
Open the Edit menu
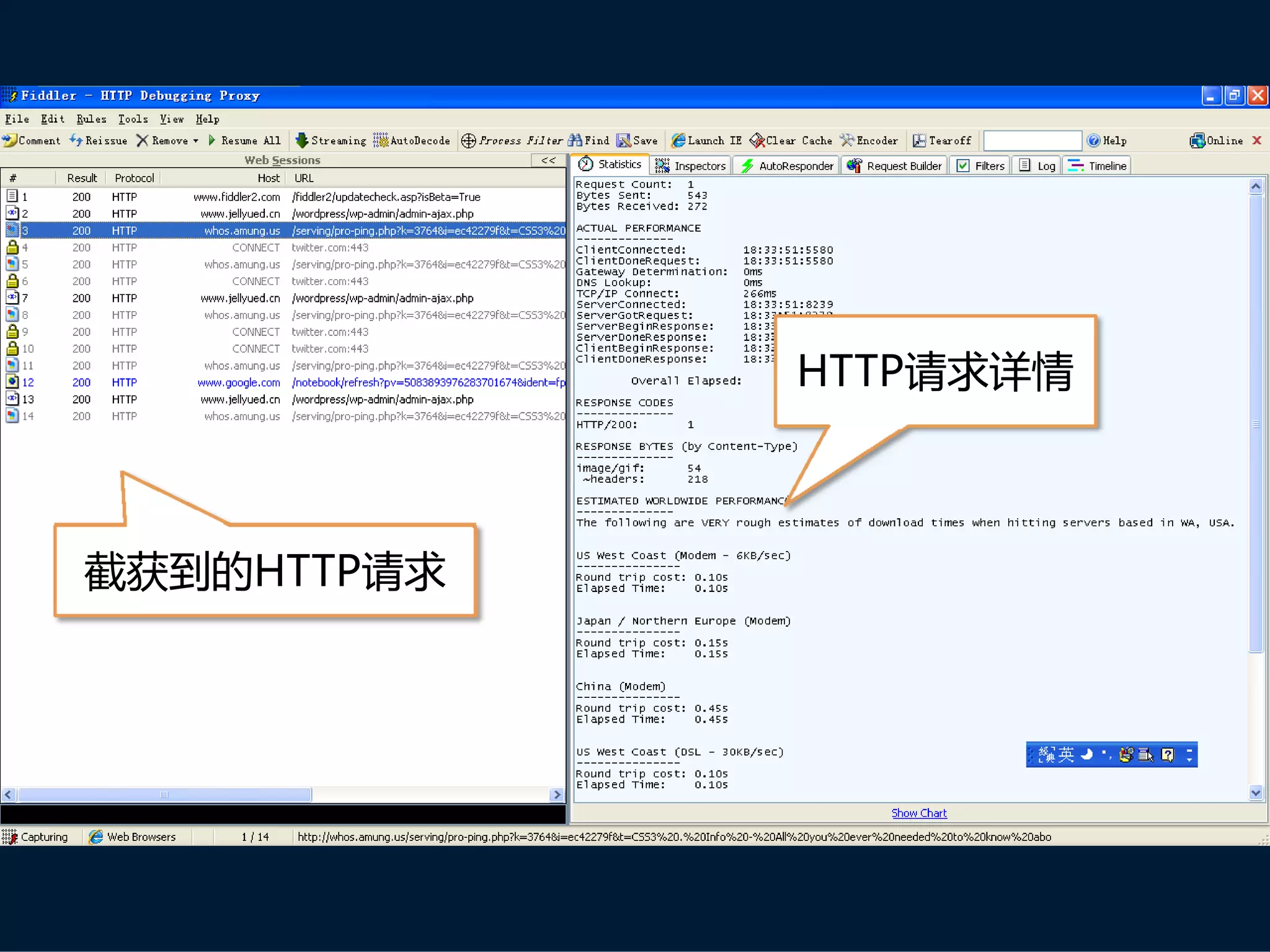(x=53, y=119)
